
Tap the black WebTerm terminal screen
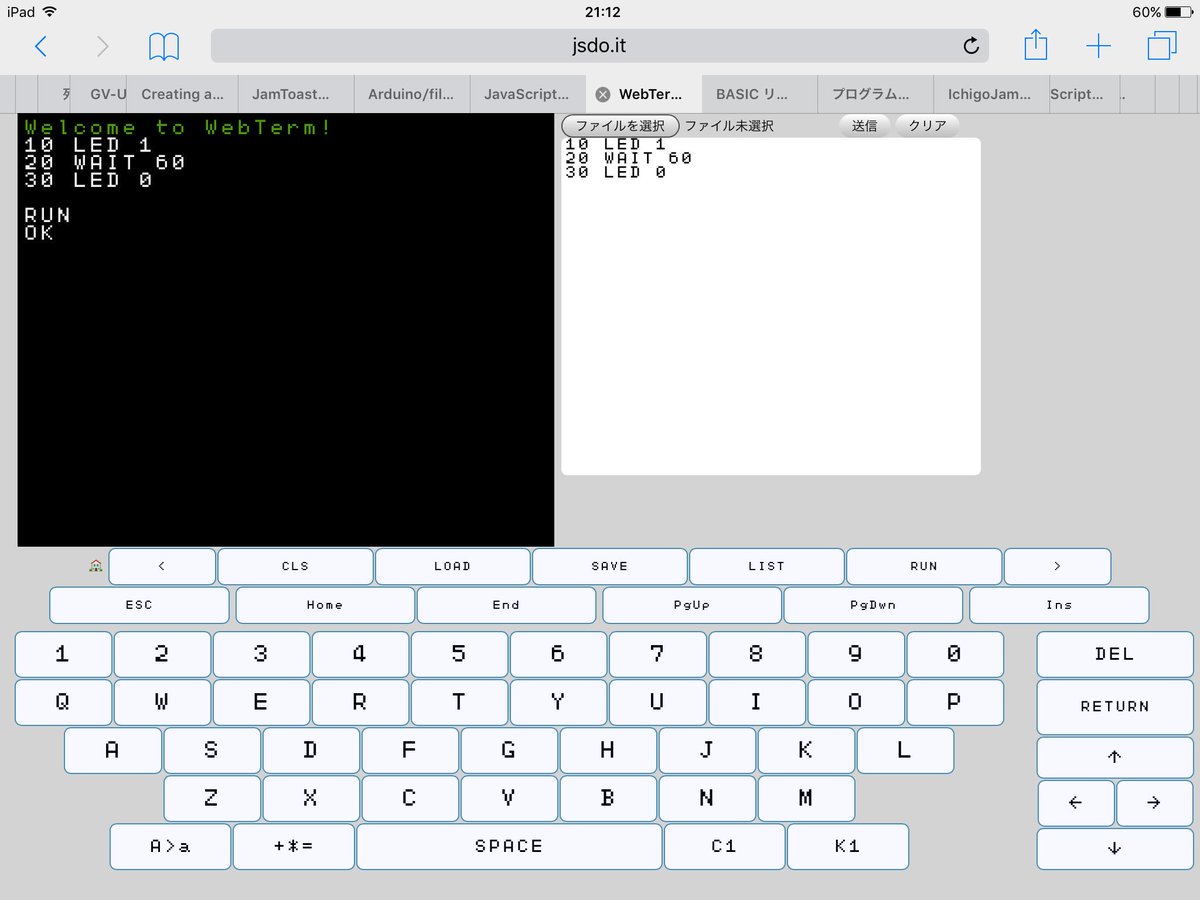click(x=286, y=330)
